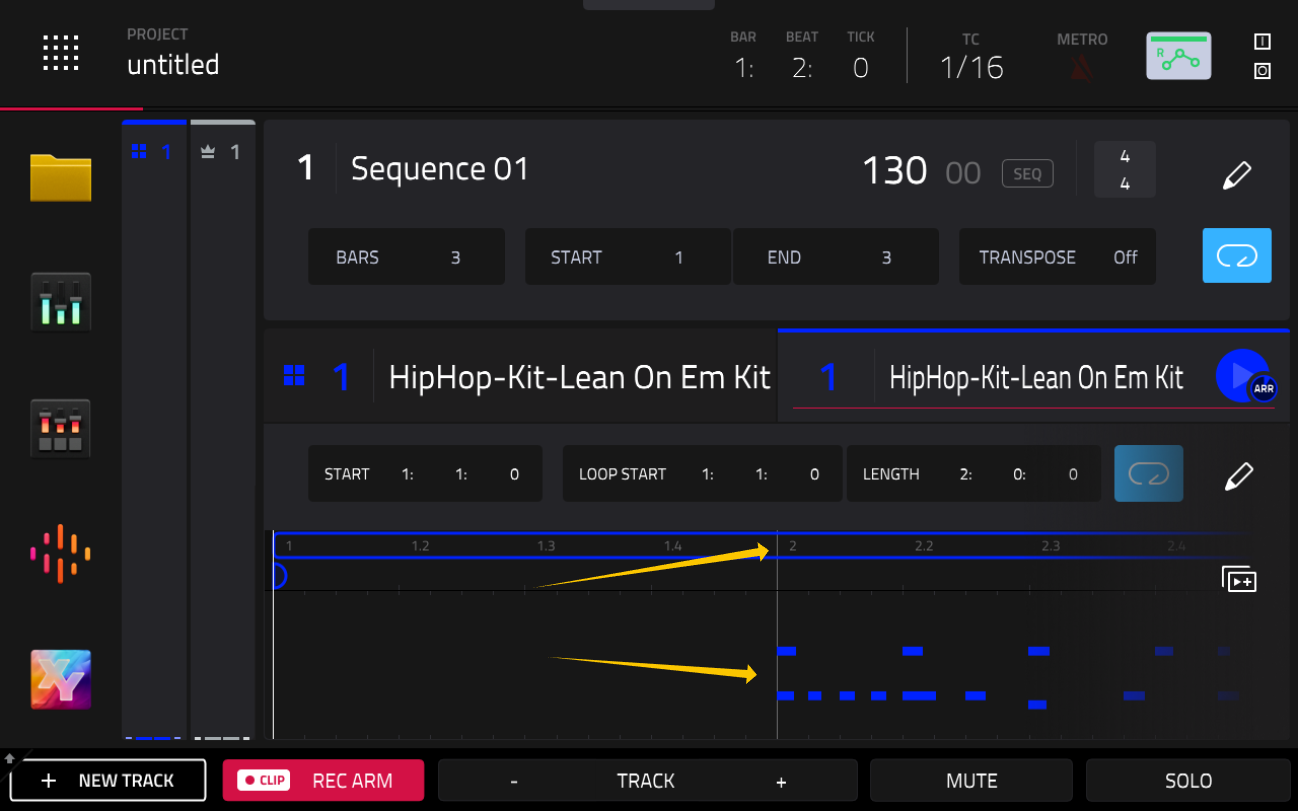
Task: Open the XY pad effects icon
Action: tap(60, 679)
